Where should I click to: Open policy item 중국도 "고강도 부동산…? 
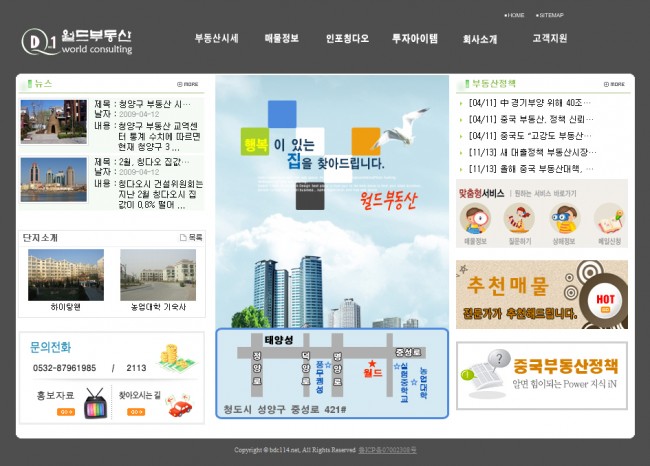pos(530,136)
